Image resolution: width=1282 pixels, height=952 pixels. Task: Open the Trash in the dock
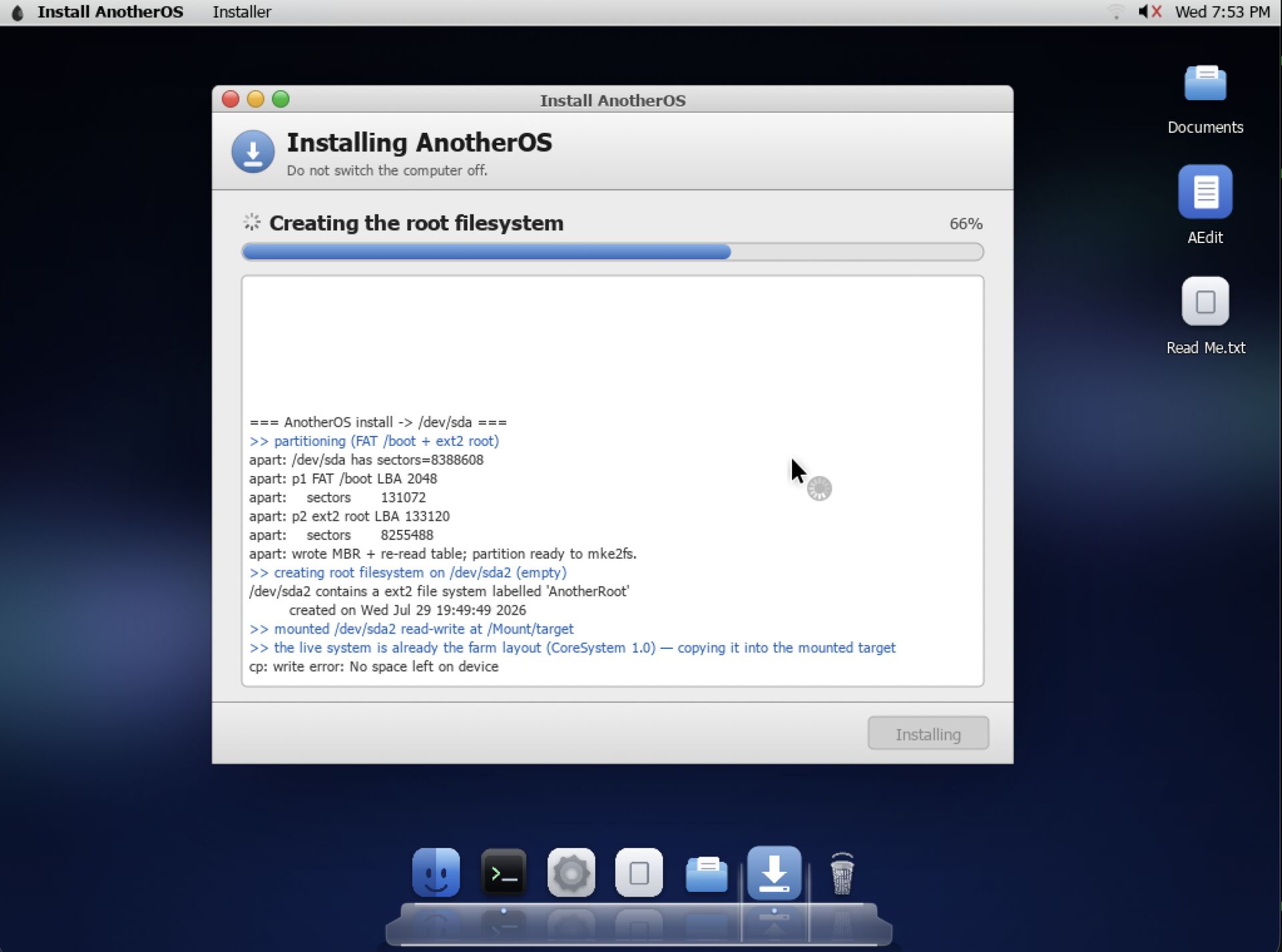pos(842,873)
